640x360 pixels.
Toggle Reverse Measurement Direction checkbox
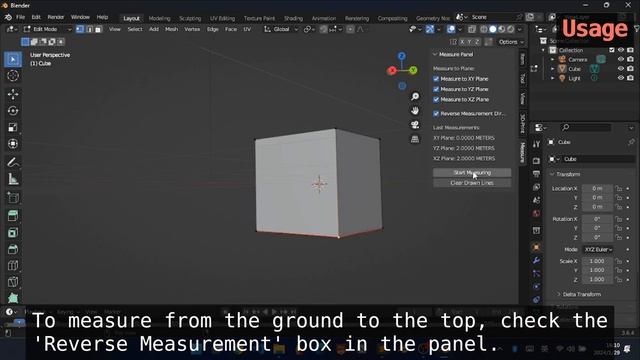(436, 113)
